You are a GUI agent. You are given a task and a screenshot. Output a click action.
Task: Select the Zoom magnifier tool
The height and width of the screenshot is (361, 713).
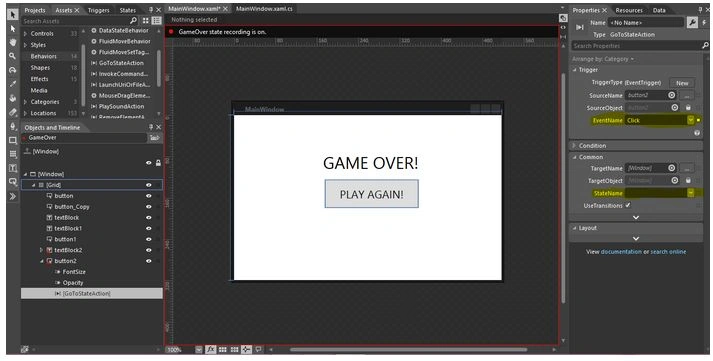13,56
